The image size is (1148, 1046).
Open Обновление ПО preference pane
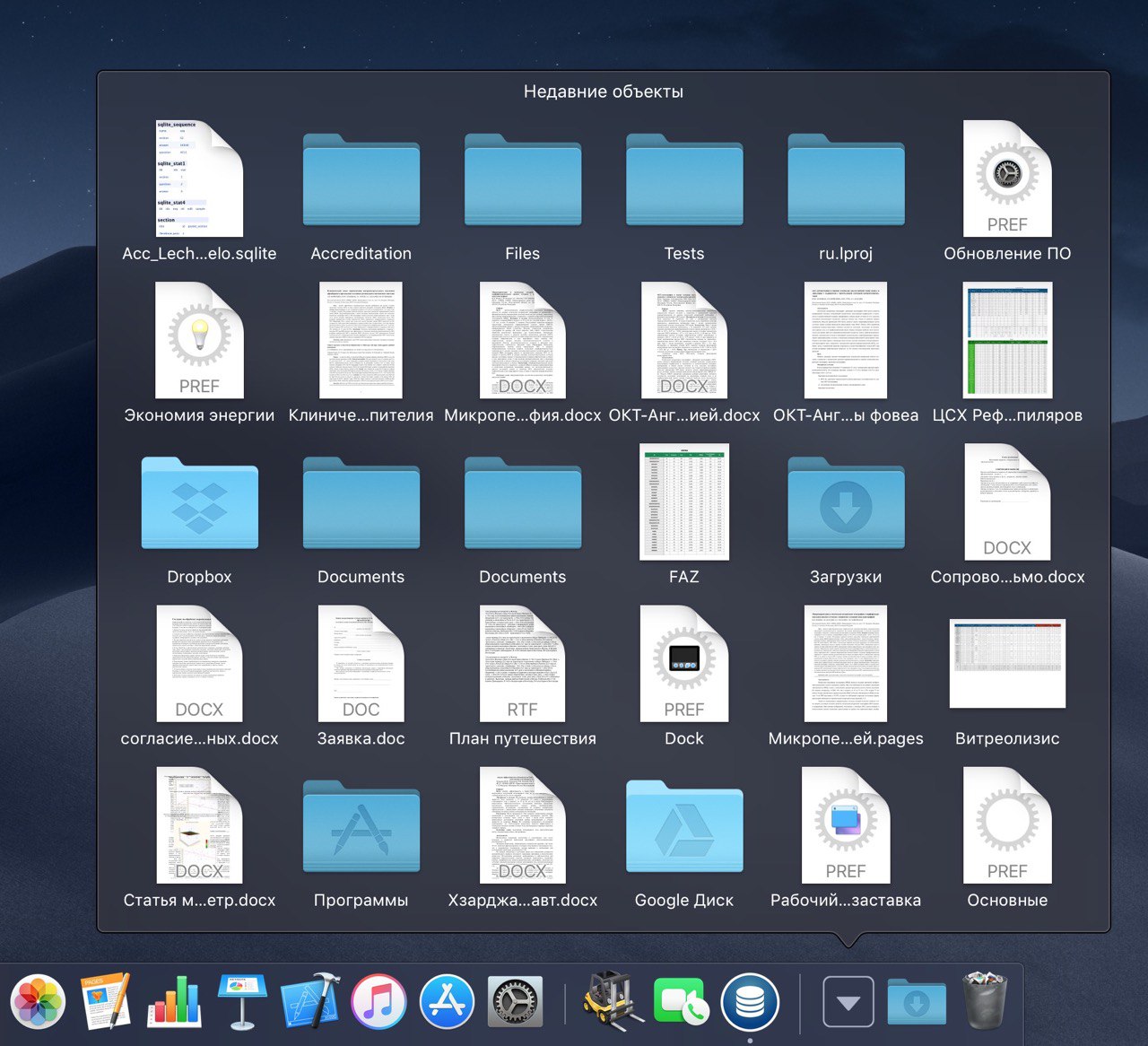tap(1007, 179)
